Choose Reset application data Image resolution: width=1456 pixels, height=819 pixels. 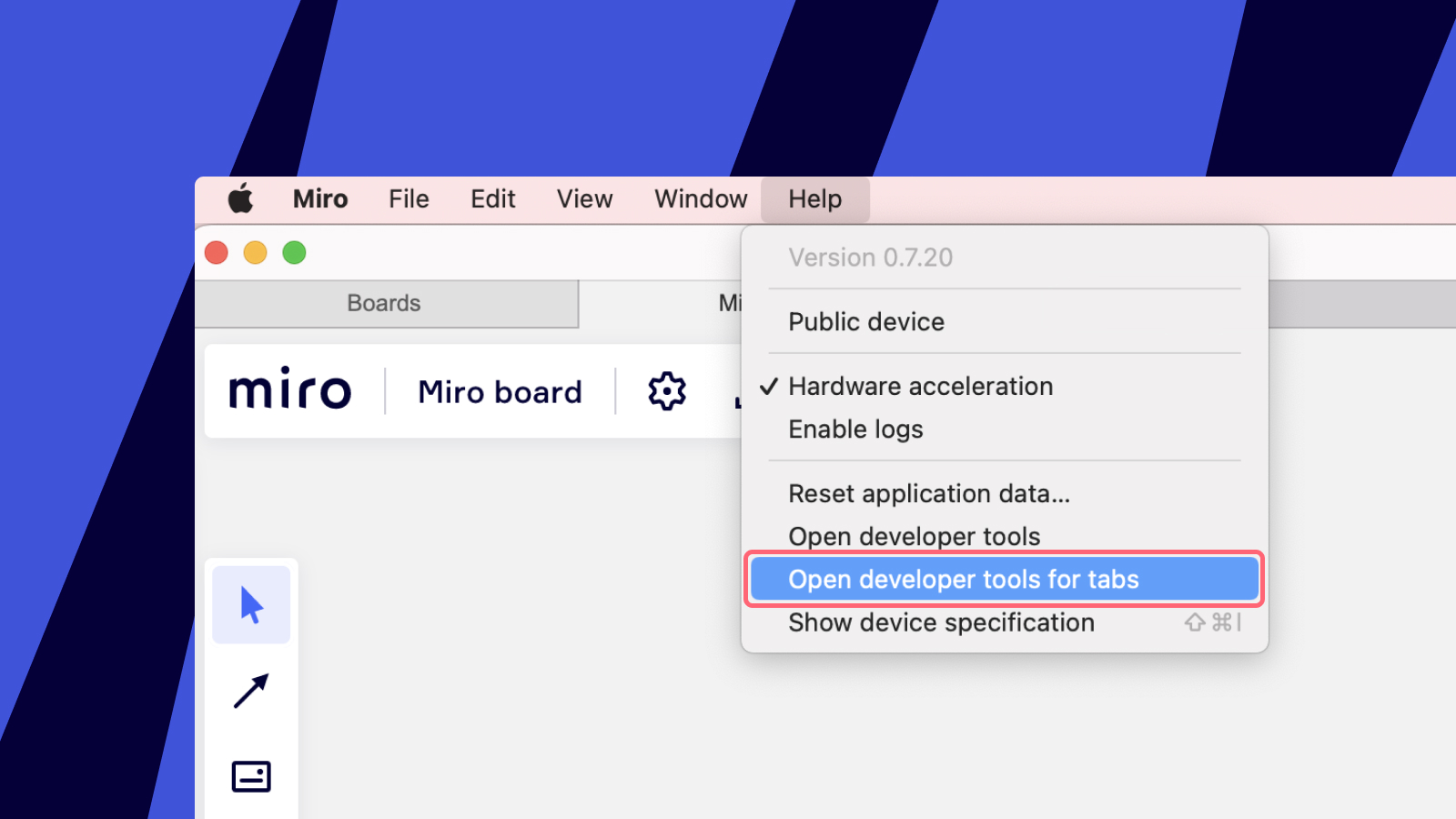point(929,493)
